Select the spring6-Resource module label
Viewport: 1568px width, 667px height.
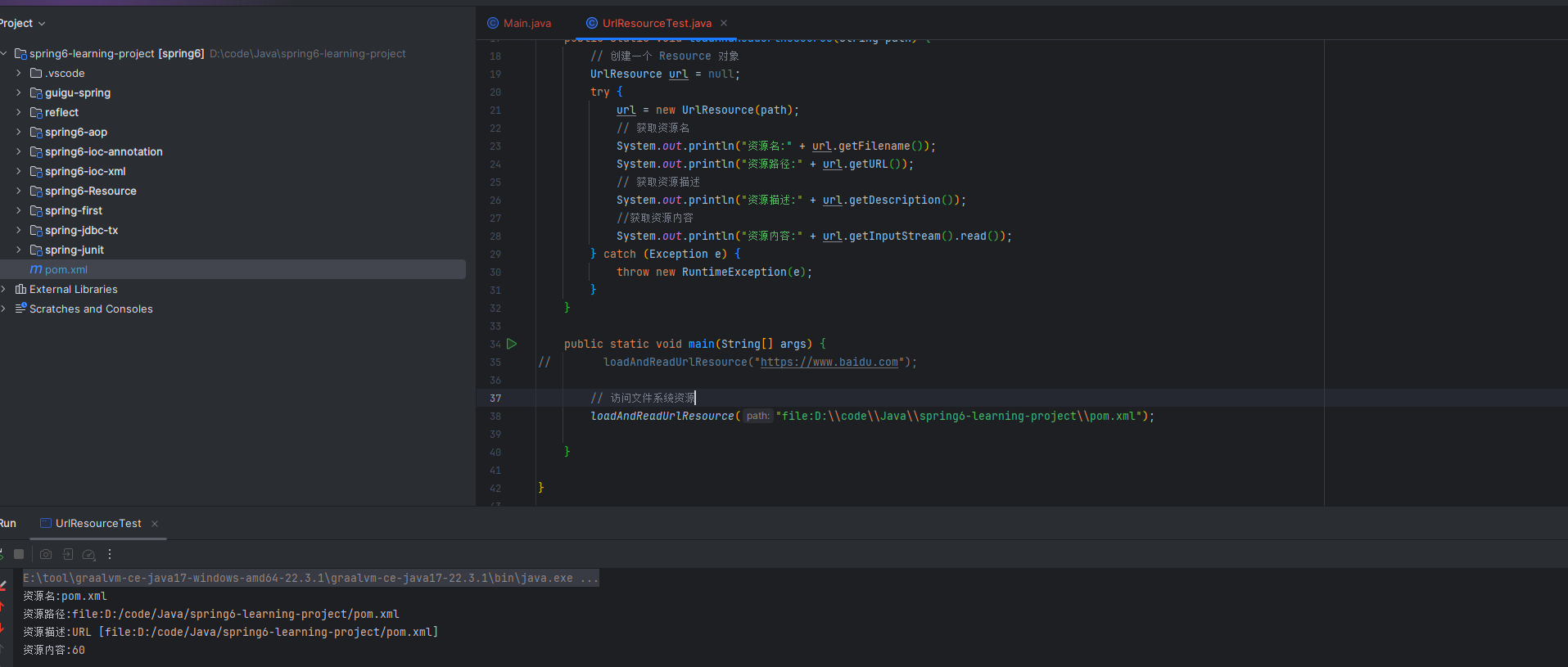(x=91, y=191)
